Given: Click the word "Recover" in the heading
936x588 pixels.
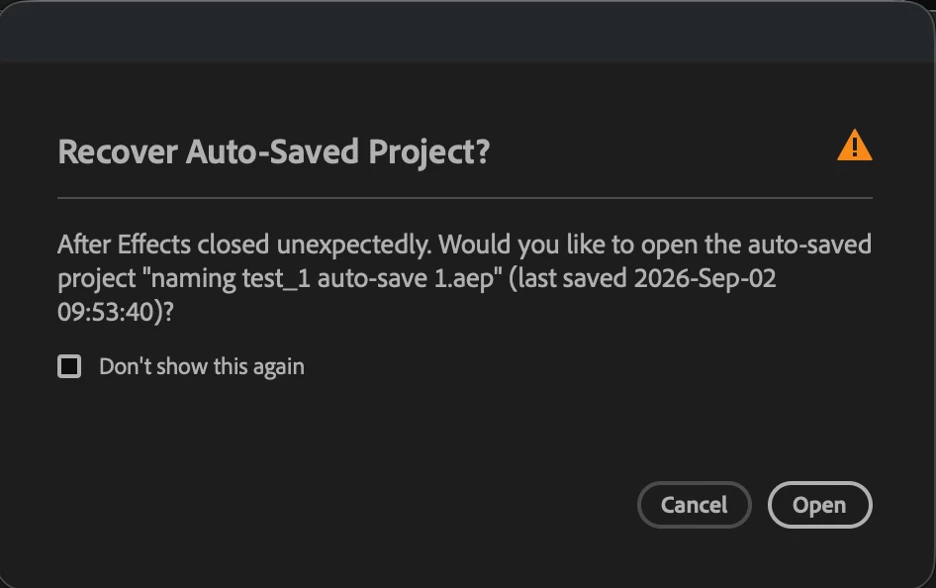Looking at the screenshot, I should [x=118, y=152].
